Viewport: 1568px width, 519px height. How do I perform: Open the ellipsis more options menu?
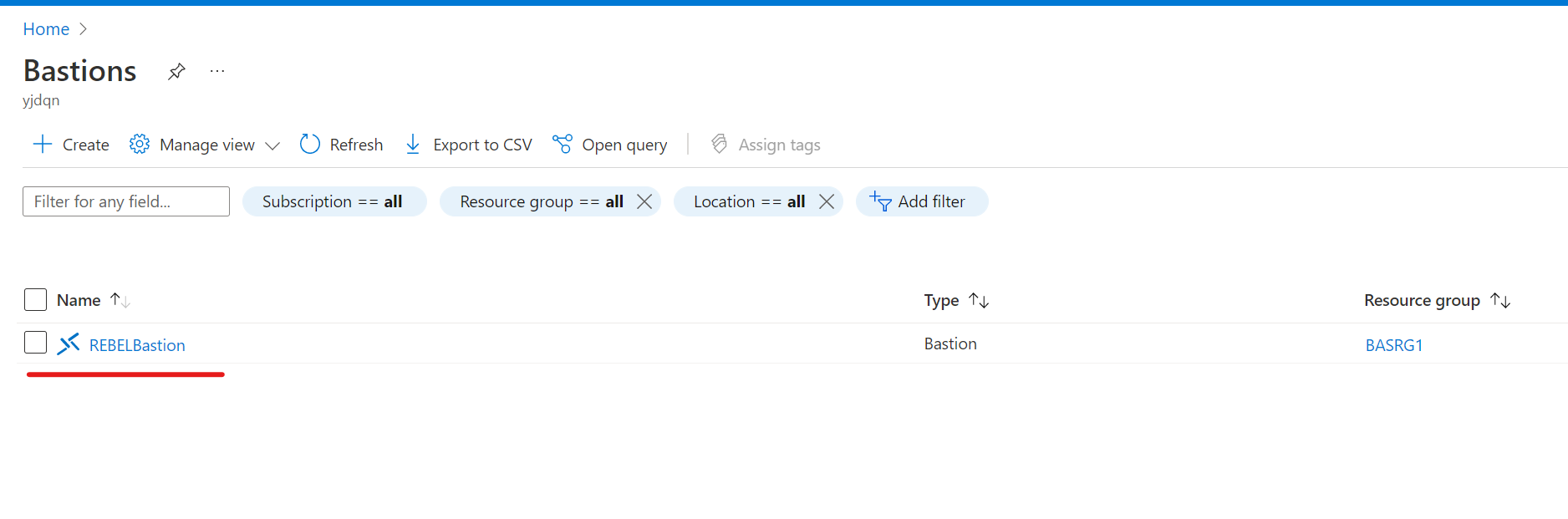click(217, 71)
